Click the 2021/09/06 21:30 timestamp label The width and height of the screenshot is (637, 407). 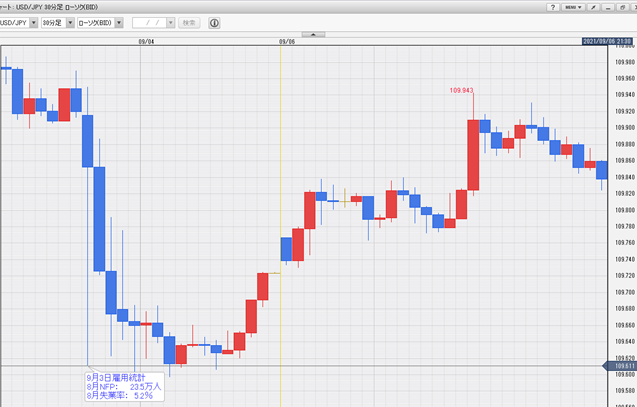[607, 41]
